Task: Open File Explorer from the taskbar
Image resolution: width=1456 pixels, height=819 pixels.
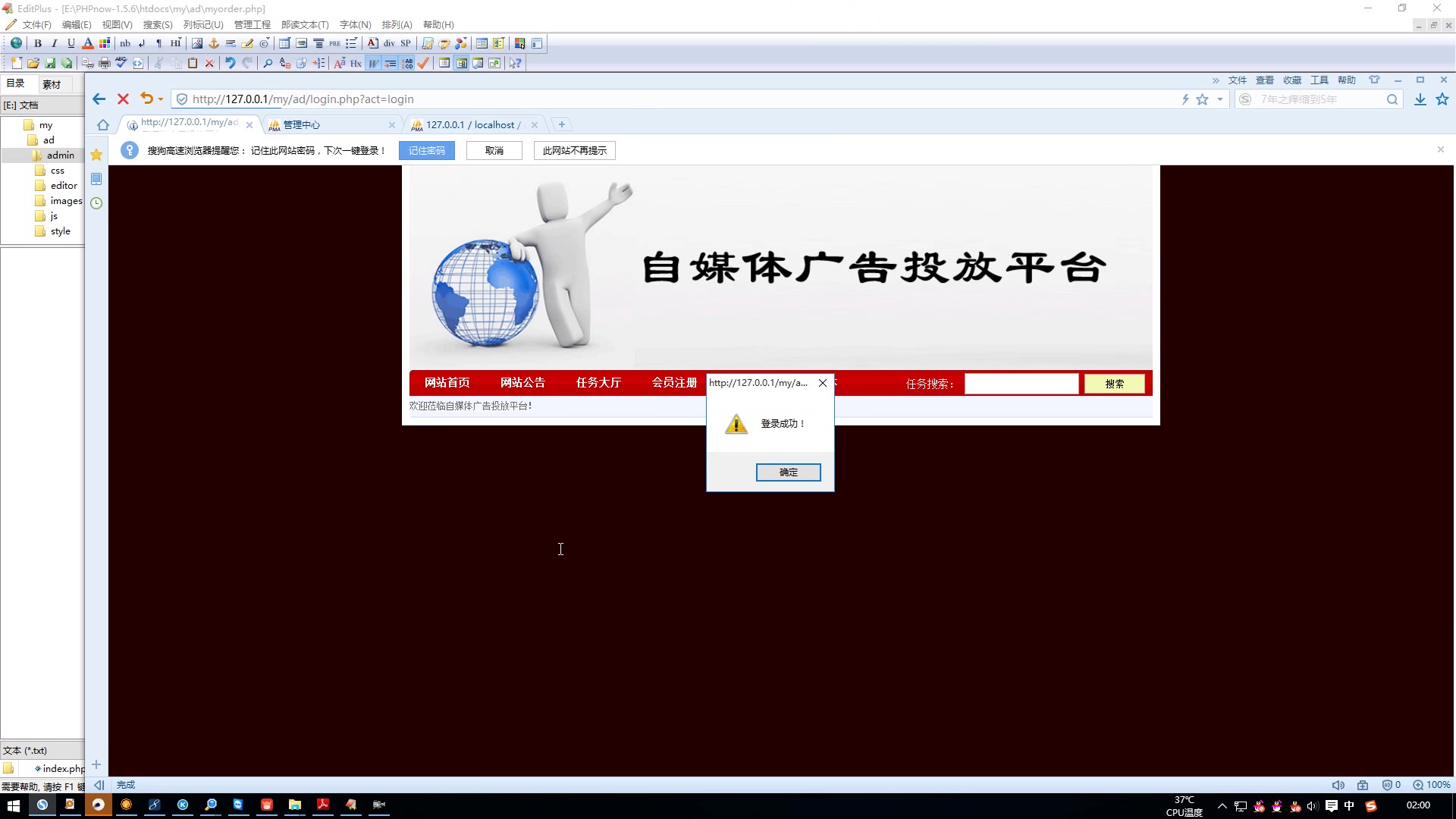Action: [x=295, y=805]
